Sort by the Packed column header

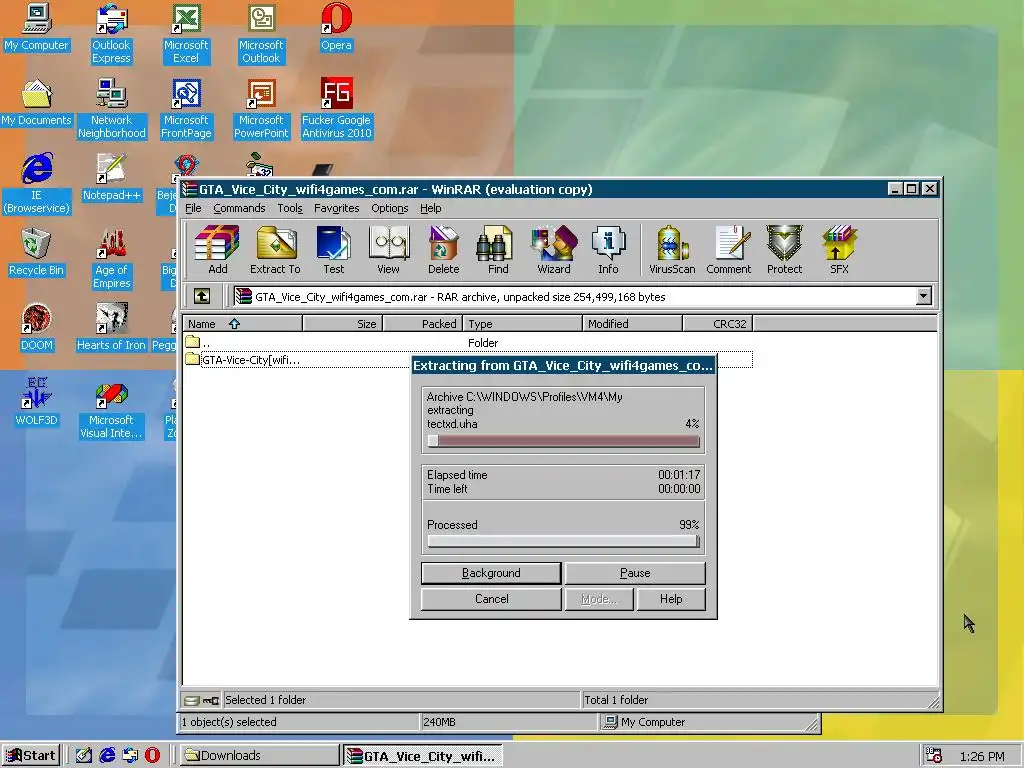coord(423,323)
